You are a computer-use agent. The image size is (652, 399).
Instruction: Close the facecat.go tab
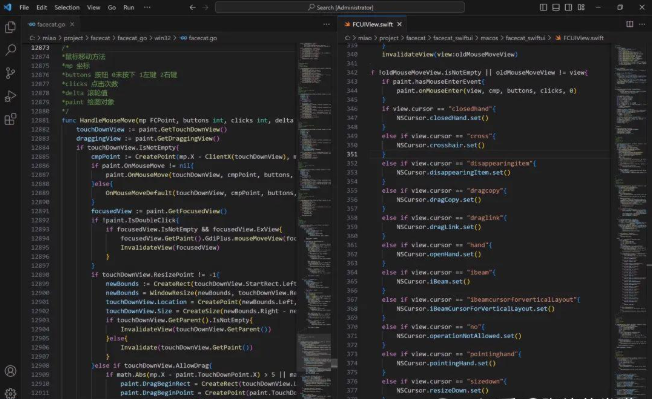click(72, 24)
